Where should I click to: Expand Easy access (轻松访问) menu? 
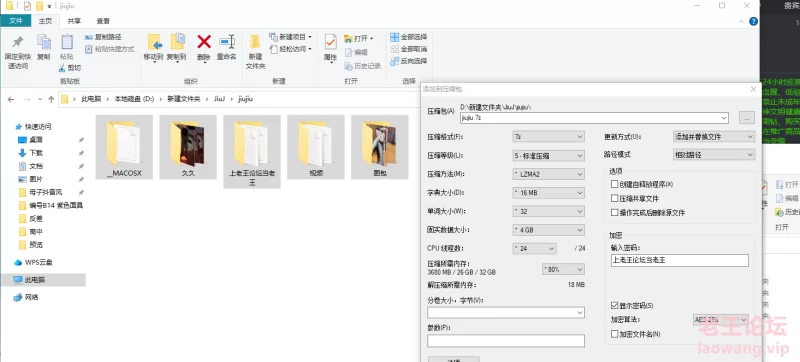[x=290, y=49]
